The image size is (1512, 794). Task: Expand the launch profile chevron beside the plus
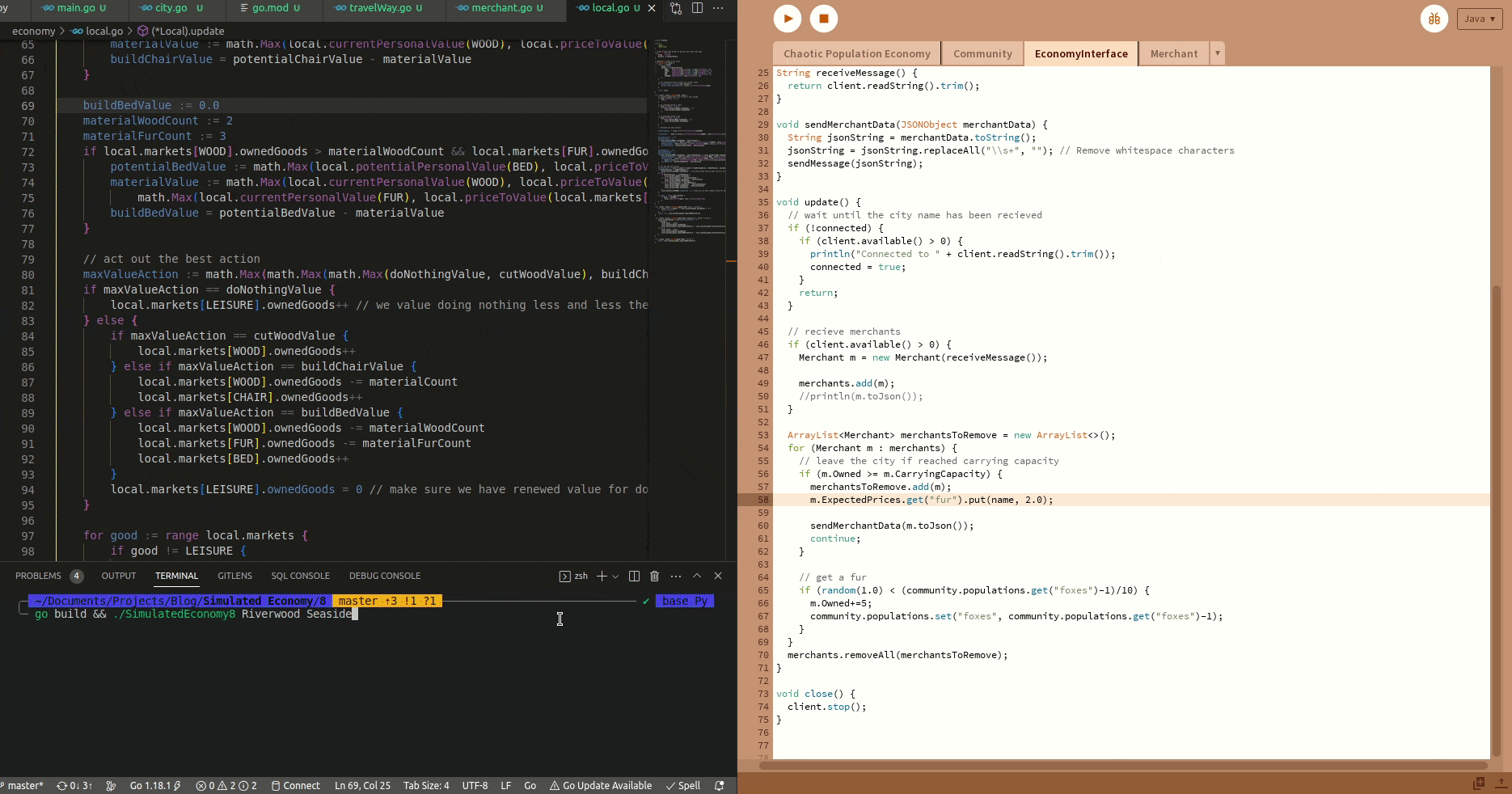(615, 576)
